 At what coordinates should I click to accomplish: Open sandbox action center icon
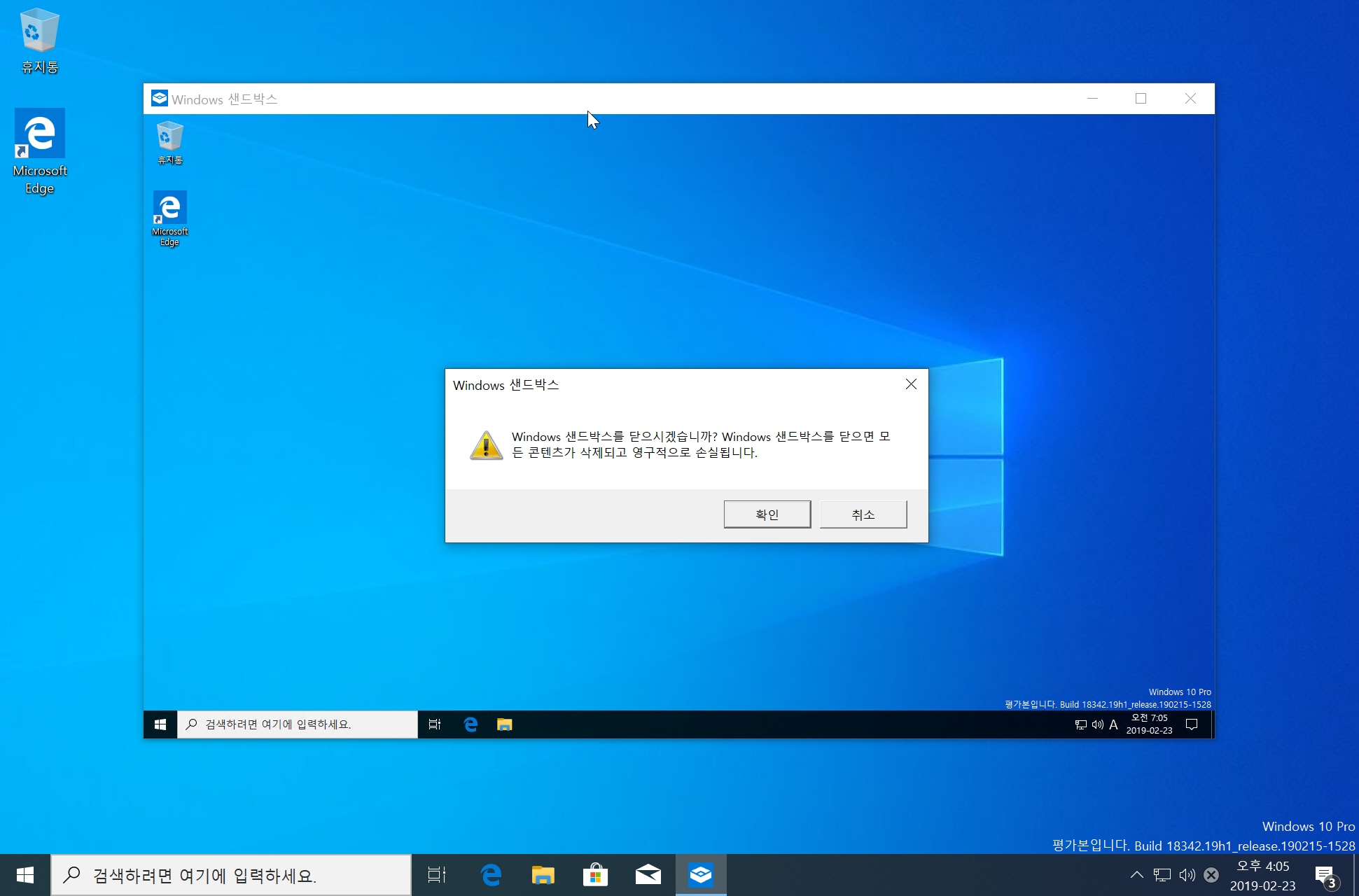[1192, 724]
